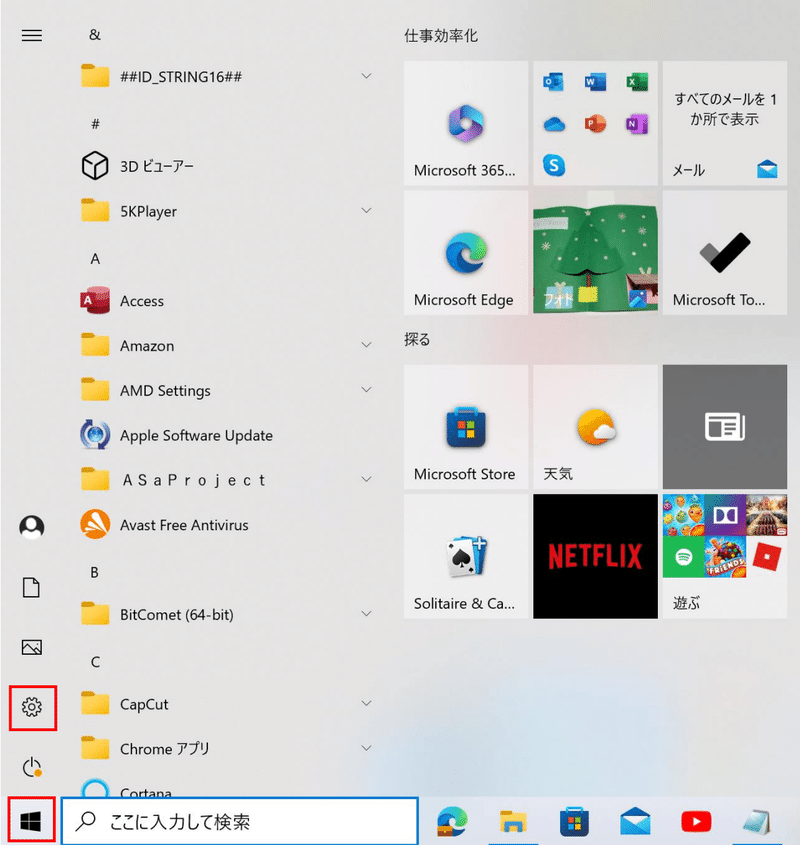Open the Microsoft Edge tile

click(x=466, y=252)
